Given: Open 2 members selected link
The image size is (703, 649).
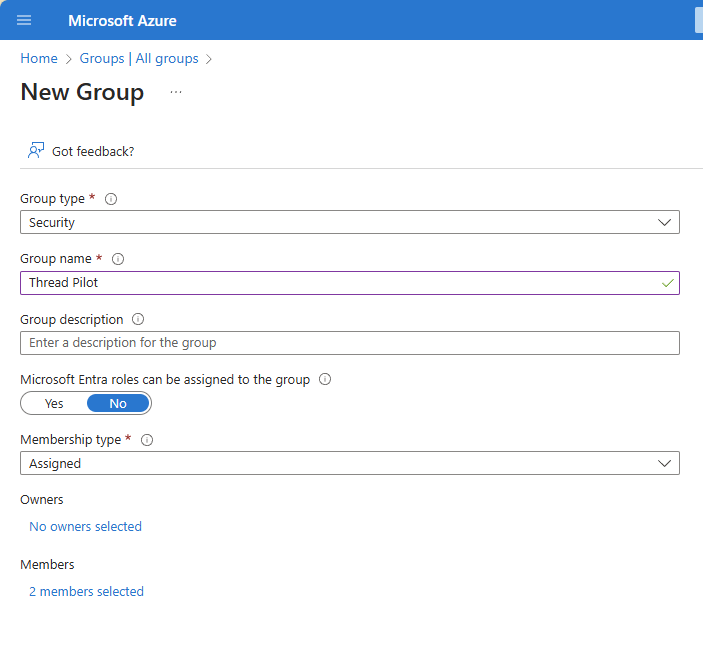Looking at the screenshot, I should (86, 592).
